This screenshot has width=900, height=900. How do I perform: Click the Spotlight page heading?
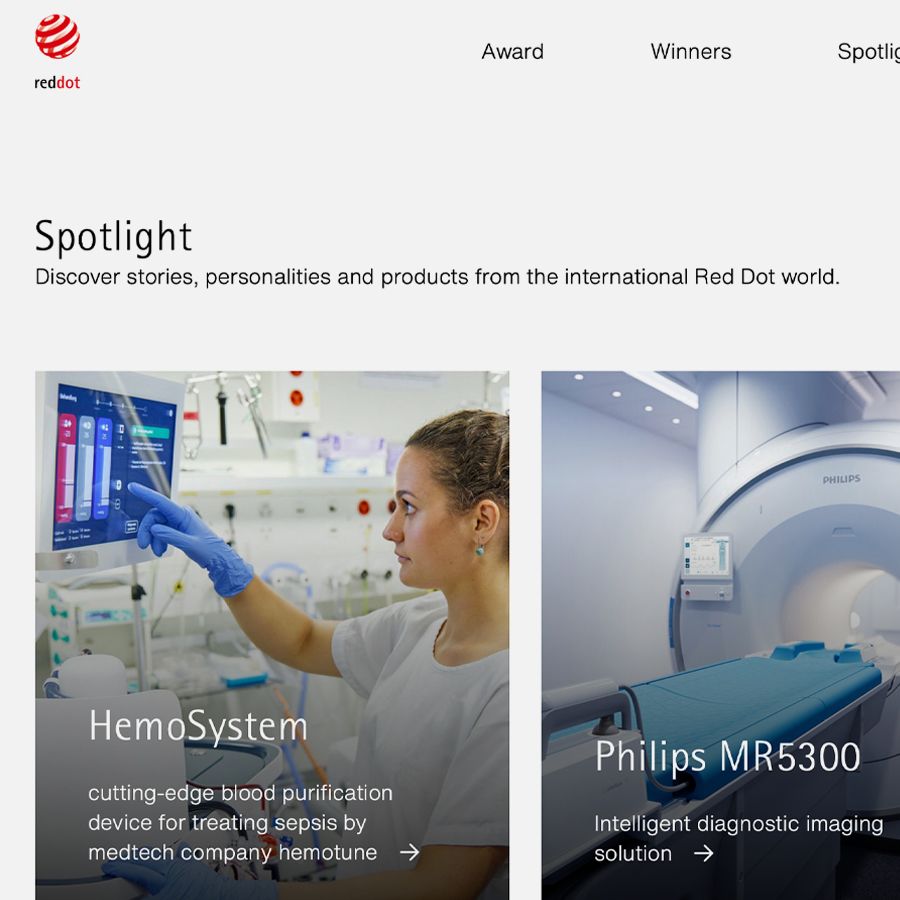(x=113, y=236)
